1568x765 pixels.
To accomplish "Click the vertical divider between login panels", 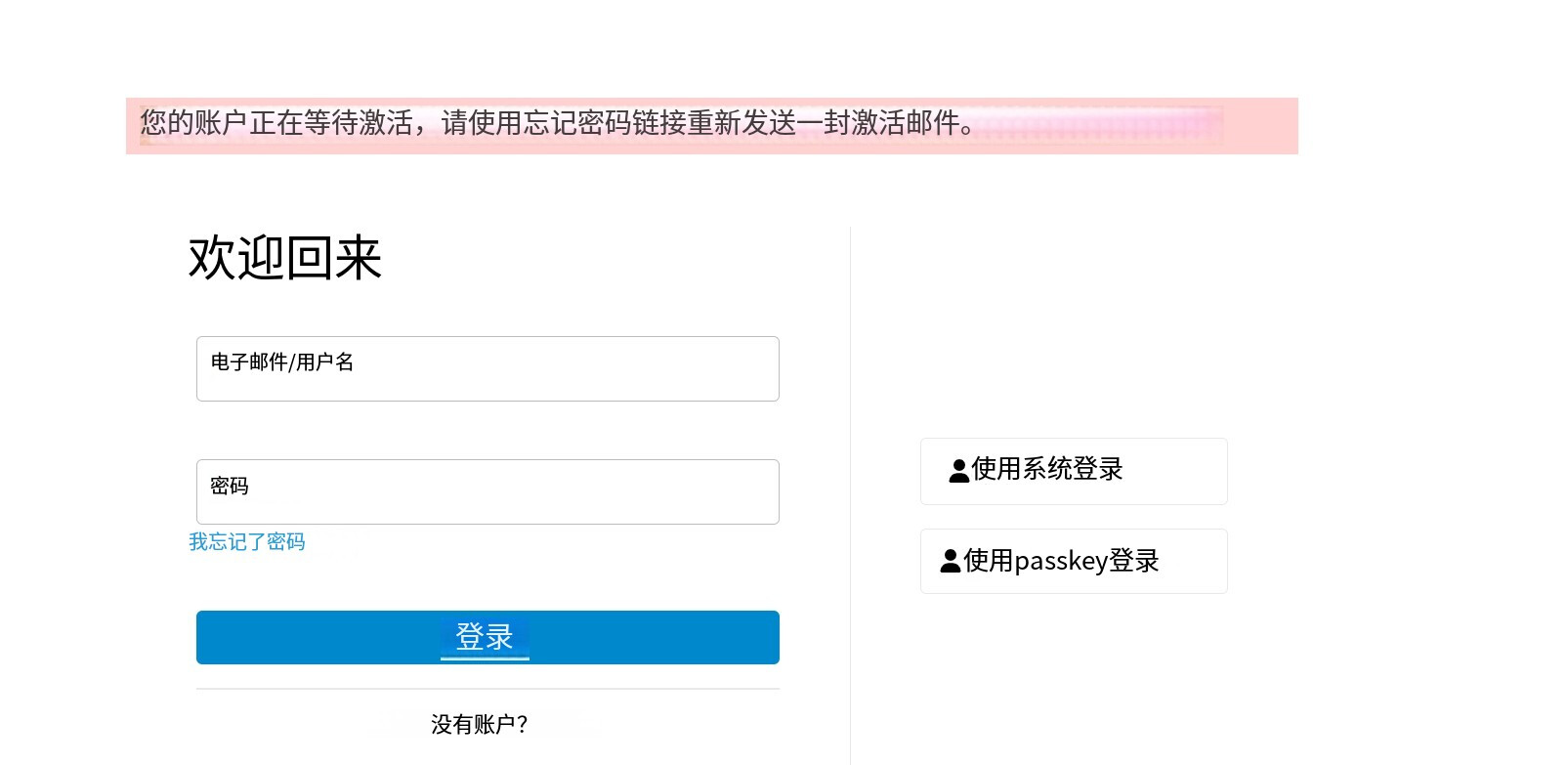I will click(850, 495).
